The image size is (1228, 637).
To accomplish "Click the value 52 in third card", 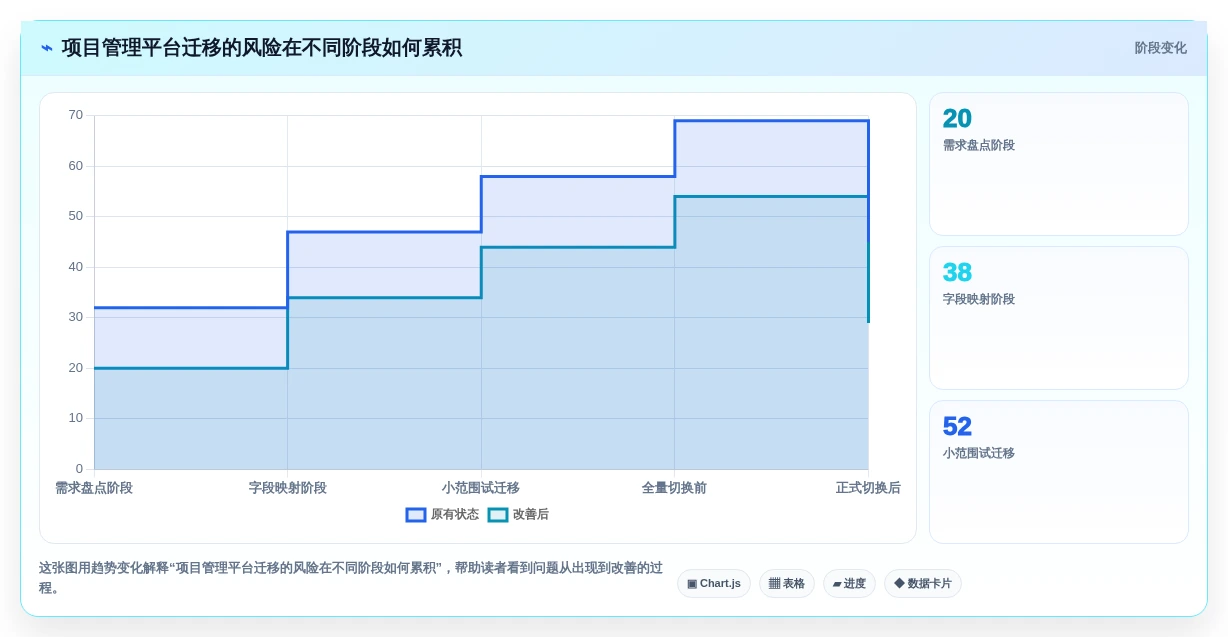I will click(957, 427).
